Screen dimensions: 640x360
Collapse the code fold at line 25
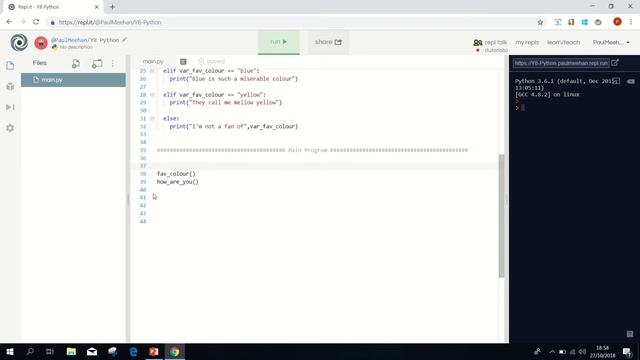pos(152,71)
